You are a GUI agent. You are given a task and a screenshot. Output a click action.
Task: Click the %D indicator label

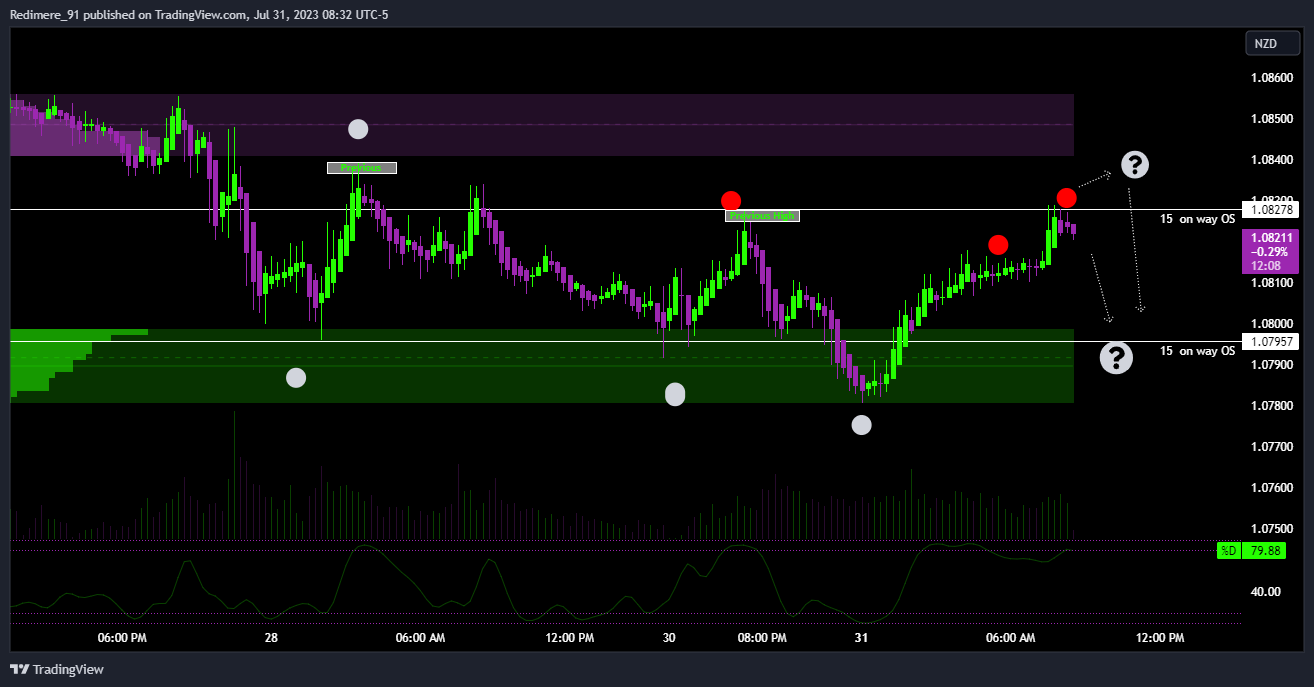coord(1228,550)
